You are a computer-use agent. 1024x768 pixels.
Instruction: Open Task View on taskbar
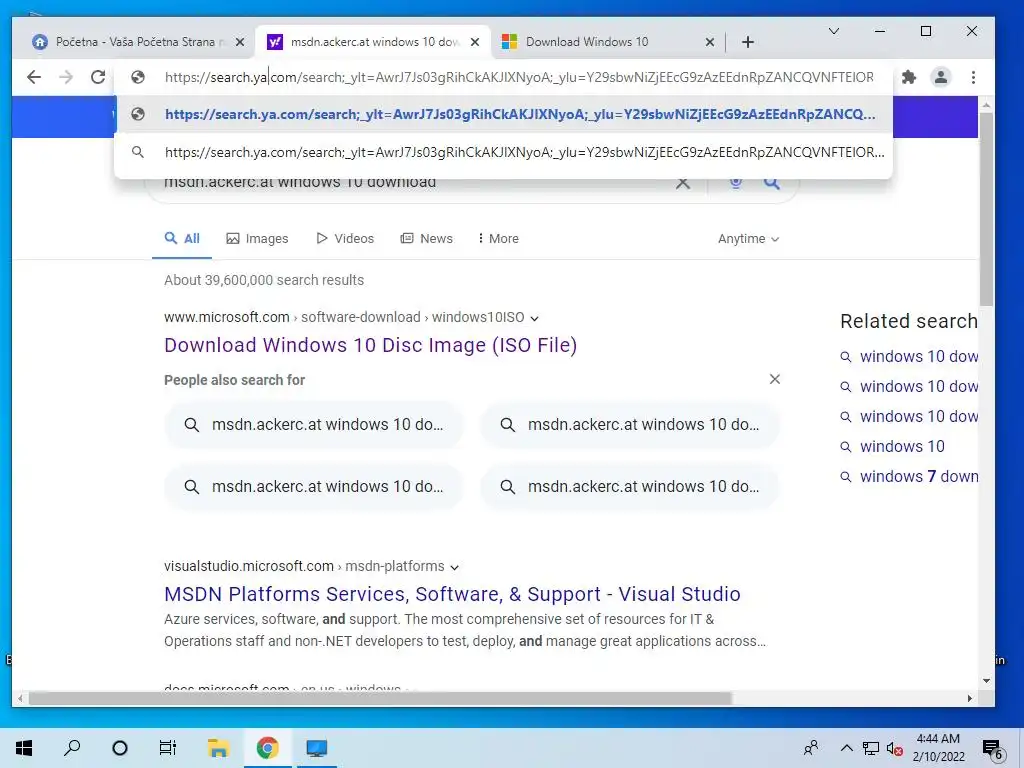tap(168, 748)
